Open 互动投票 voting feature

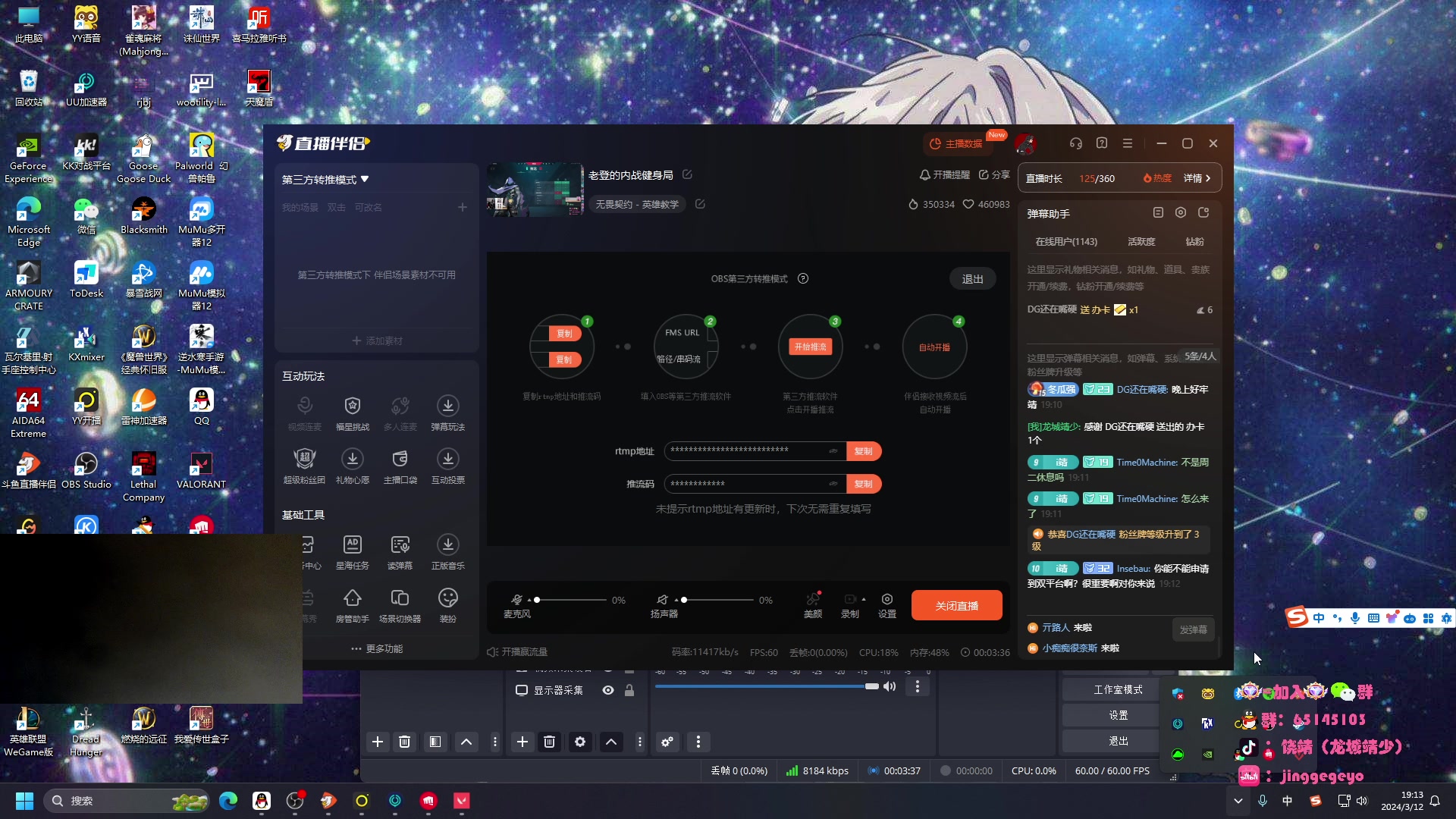click(448, 466)
